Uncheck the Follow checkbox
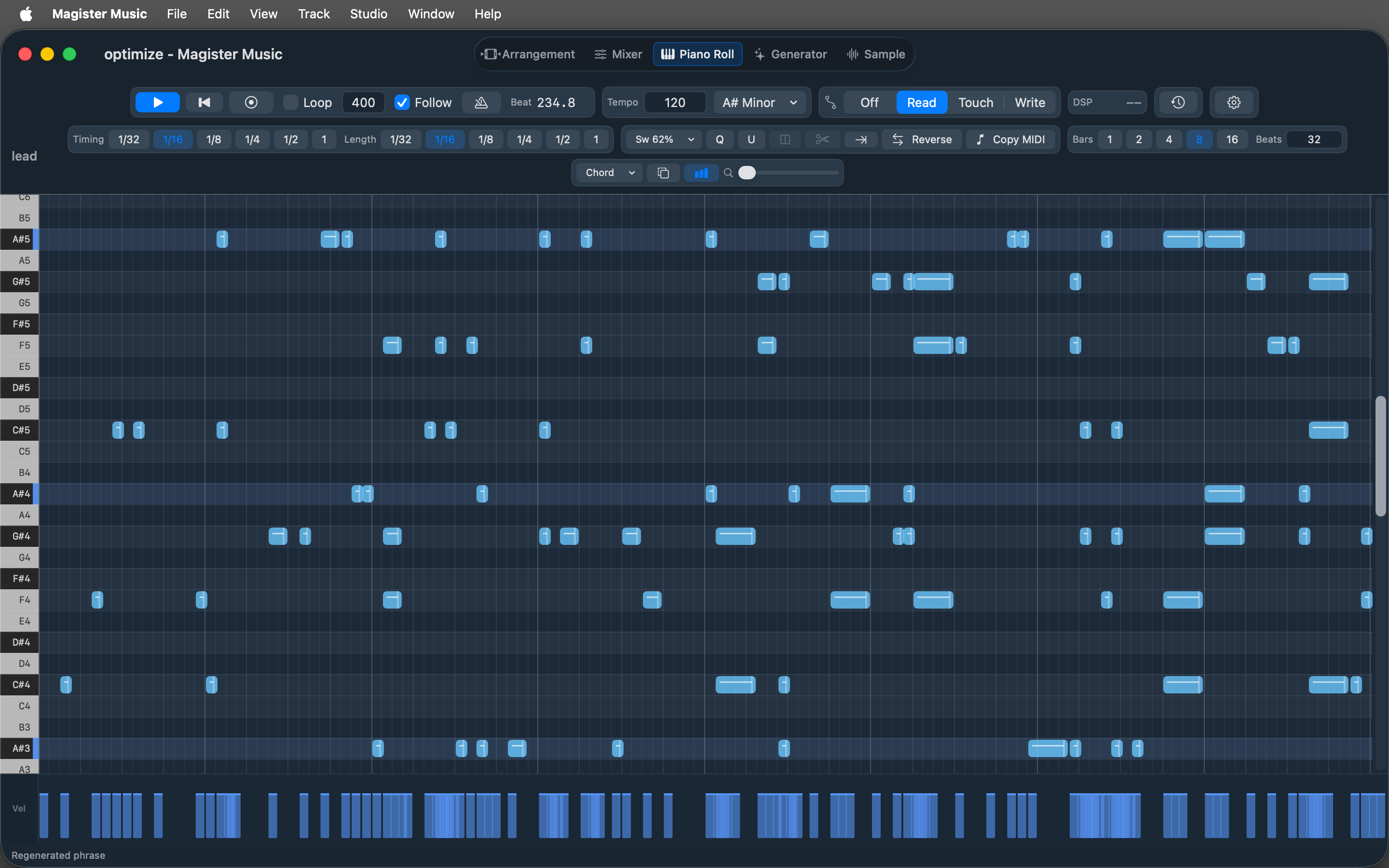Screen dimensions: 1389x868 point(402,102)
